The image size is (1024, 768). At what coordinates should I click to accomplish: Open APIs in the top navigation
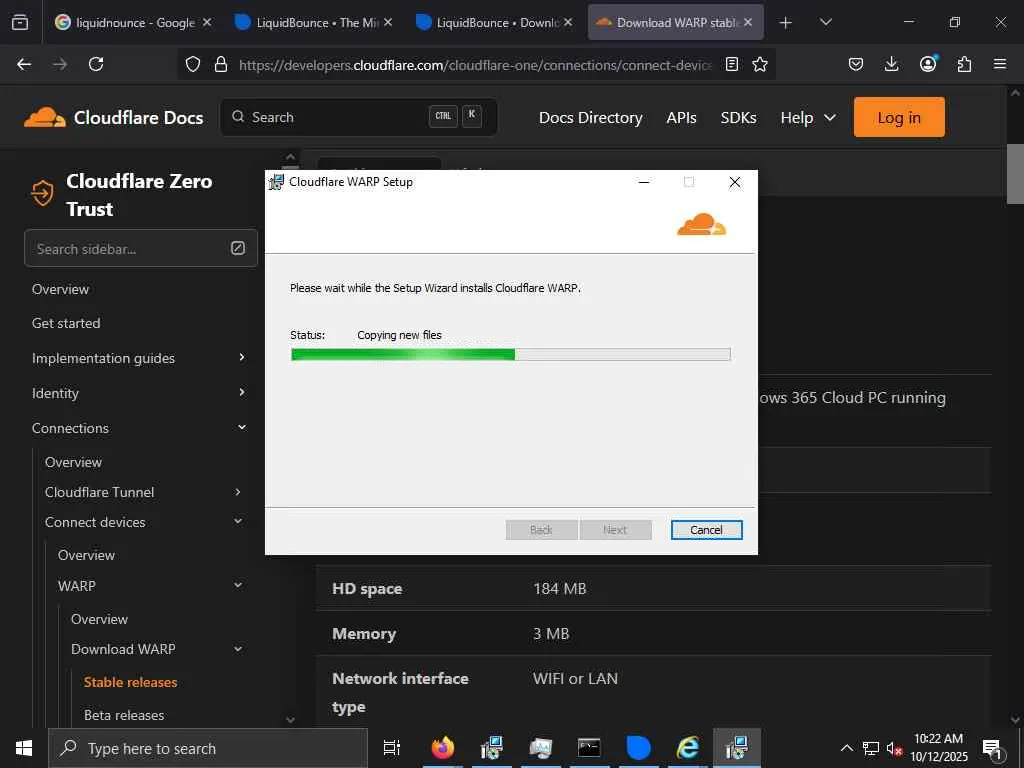681,118
